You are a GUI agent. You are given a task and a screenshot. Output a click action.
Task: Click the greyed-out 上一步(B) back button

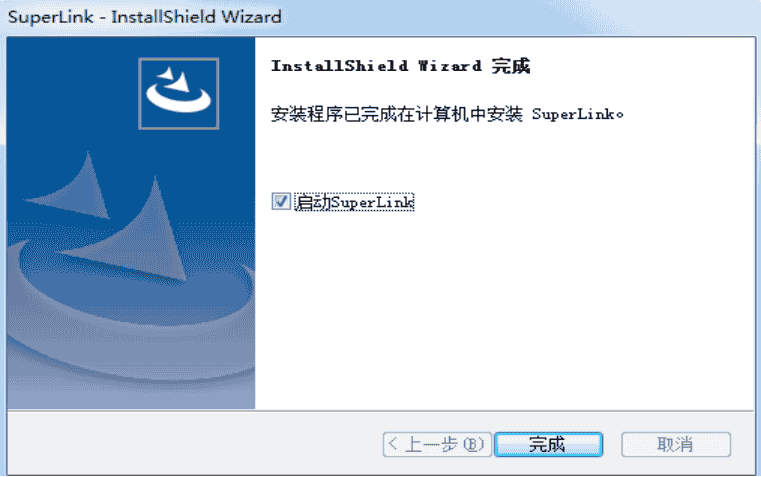click(437, 444)
